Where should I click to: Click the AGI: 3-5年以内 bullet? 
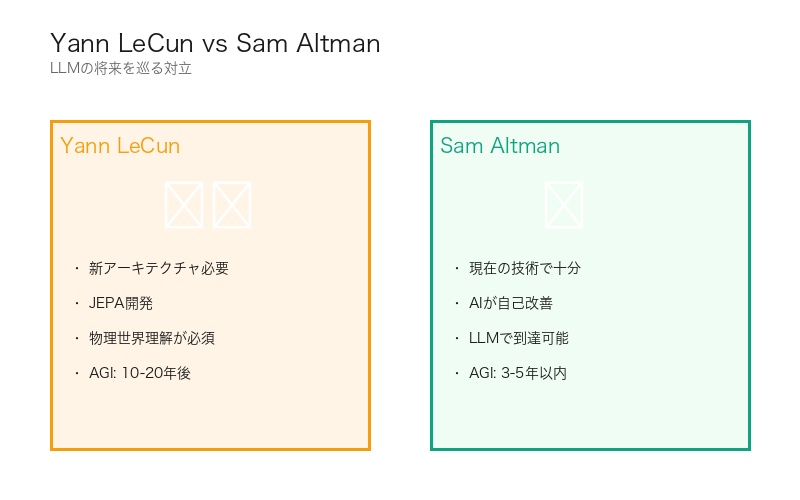click(518, 373)
